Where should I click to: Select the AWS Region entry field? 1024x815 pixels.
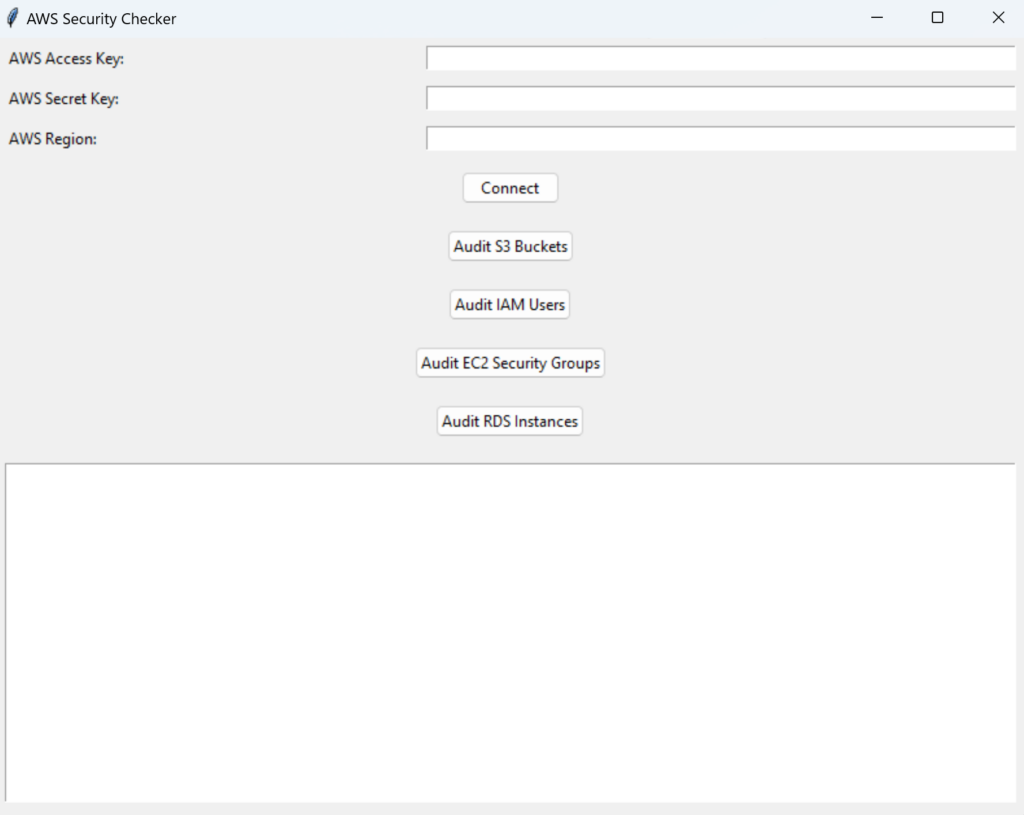click(x=721, y=138)
